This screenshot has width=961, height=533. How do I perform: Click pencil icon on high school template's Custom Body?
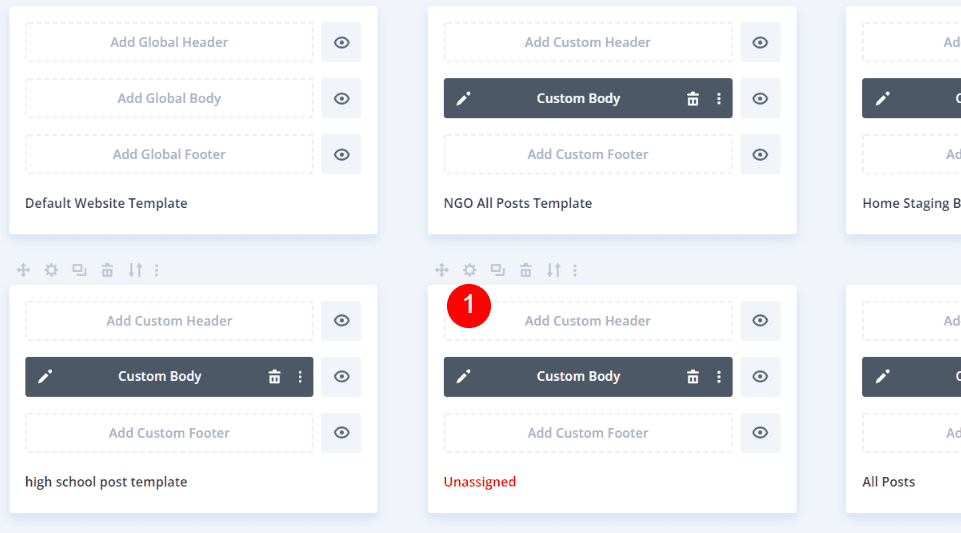click(x=45, y=377)
